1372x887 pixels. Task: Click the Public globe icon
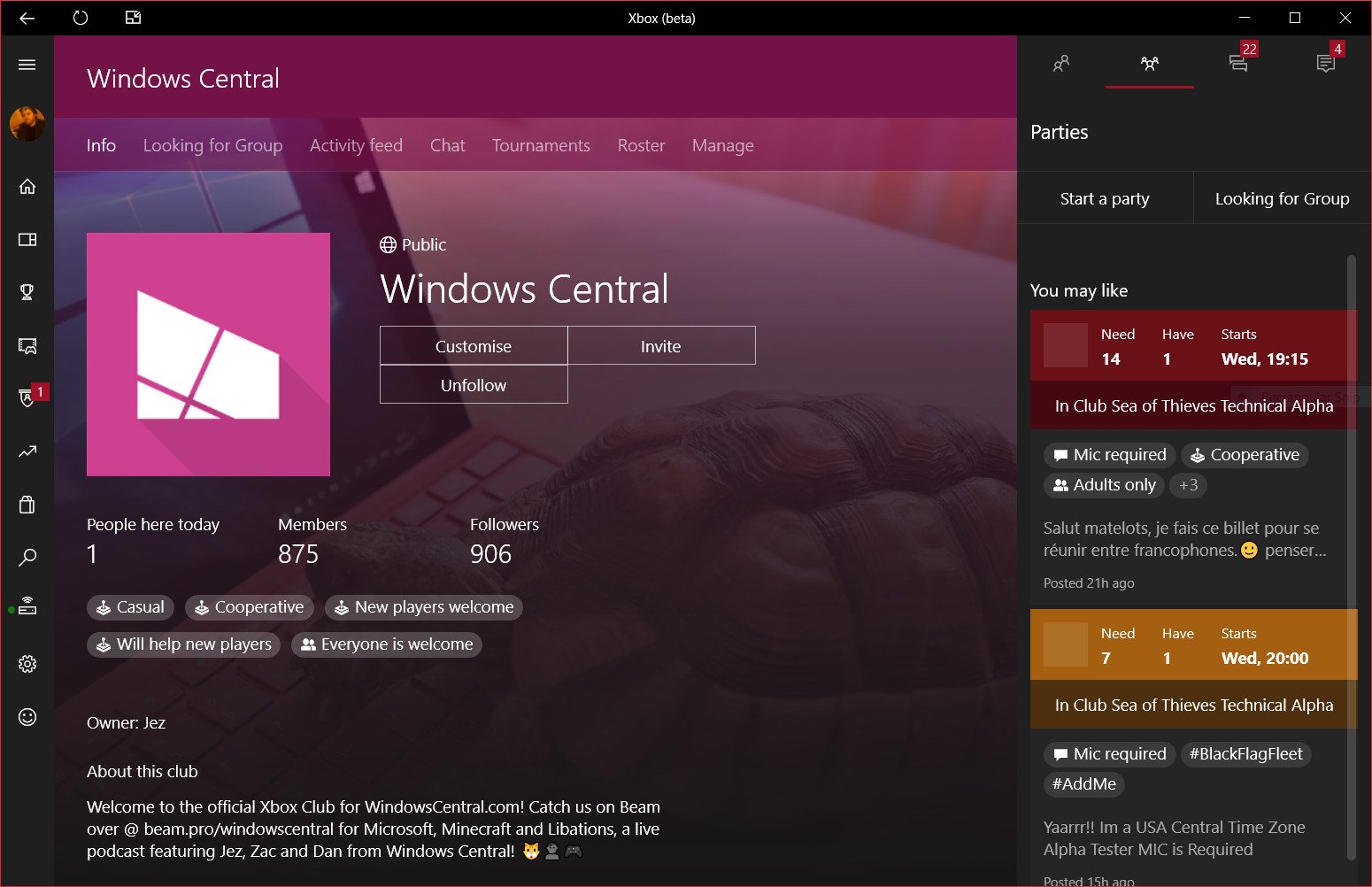tap(388, 245)
